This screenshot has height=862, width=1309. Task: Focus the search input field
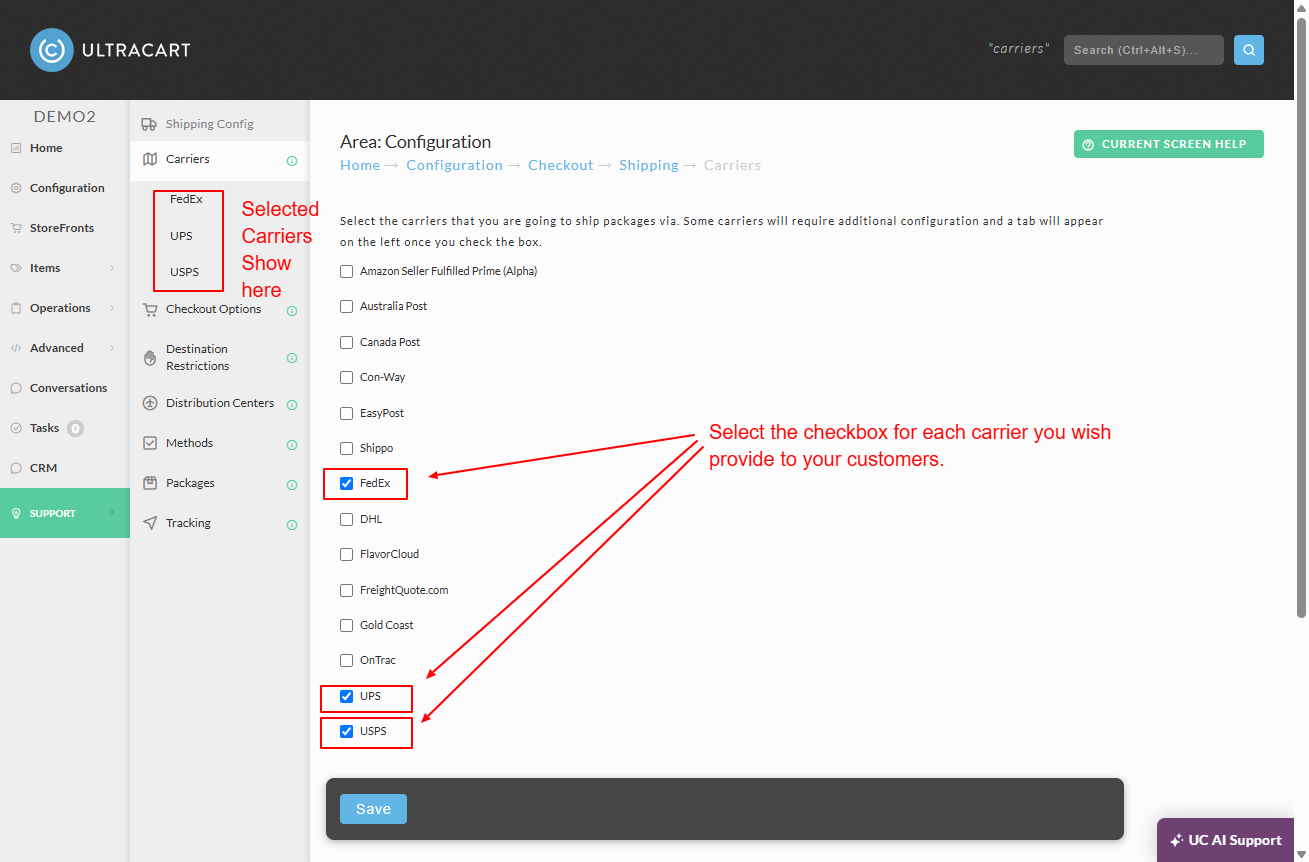pos(1144,50)
